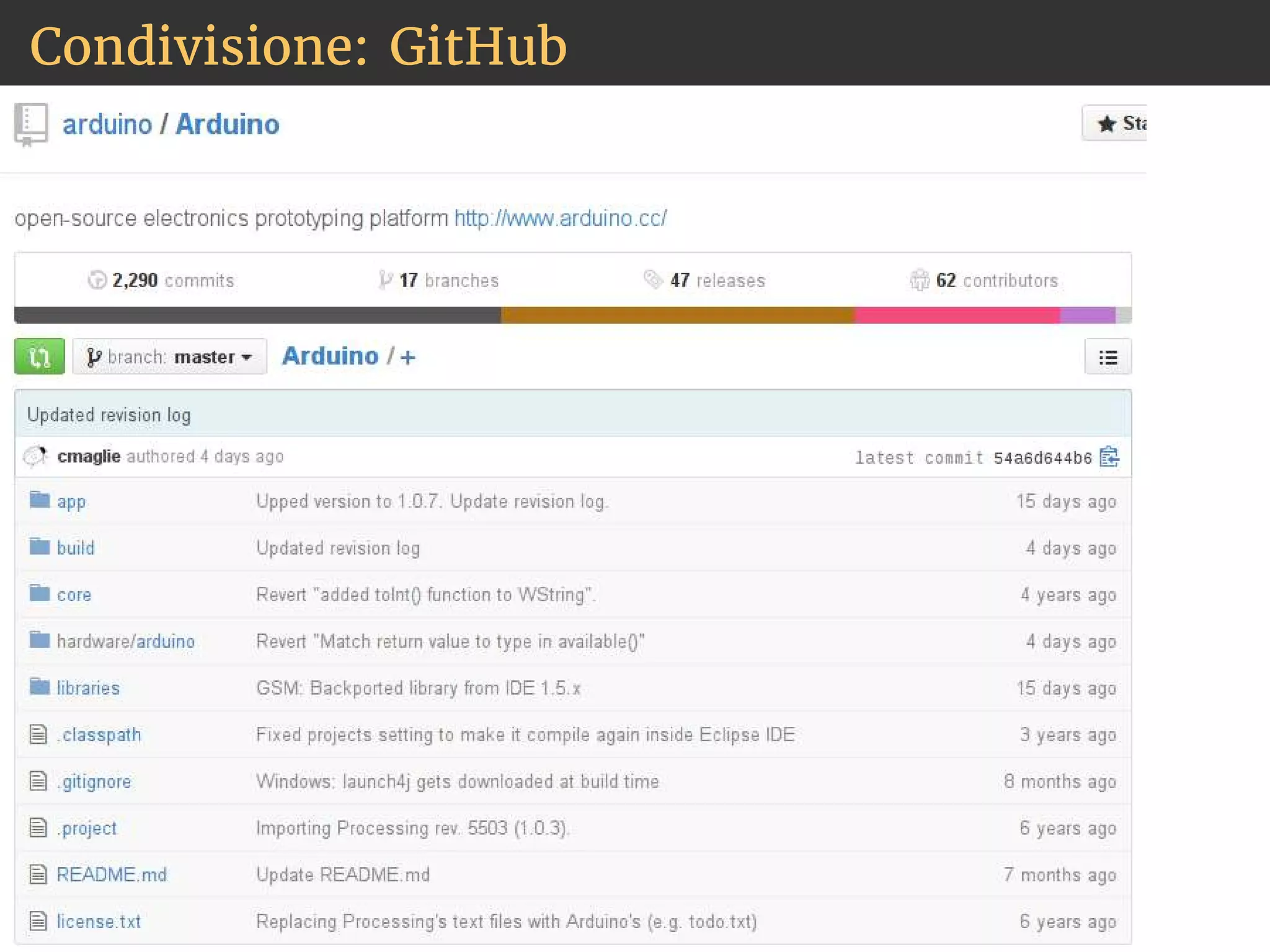Image resolution: width=1270 pixels, height=952 pixels.
Task: Visit http://www.arduino.cc/ link
Action: [561, 218]
